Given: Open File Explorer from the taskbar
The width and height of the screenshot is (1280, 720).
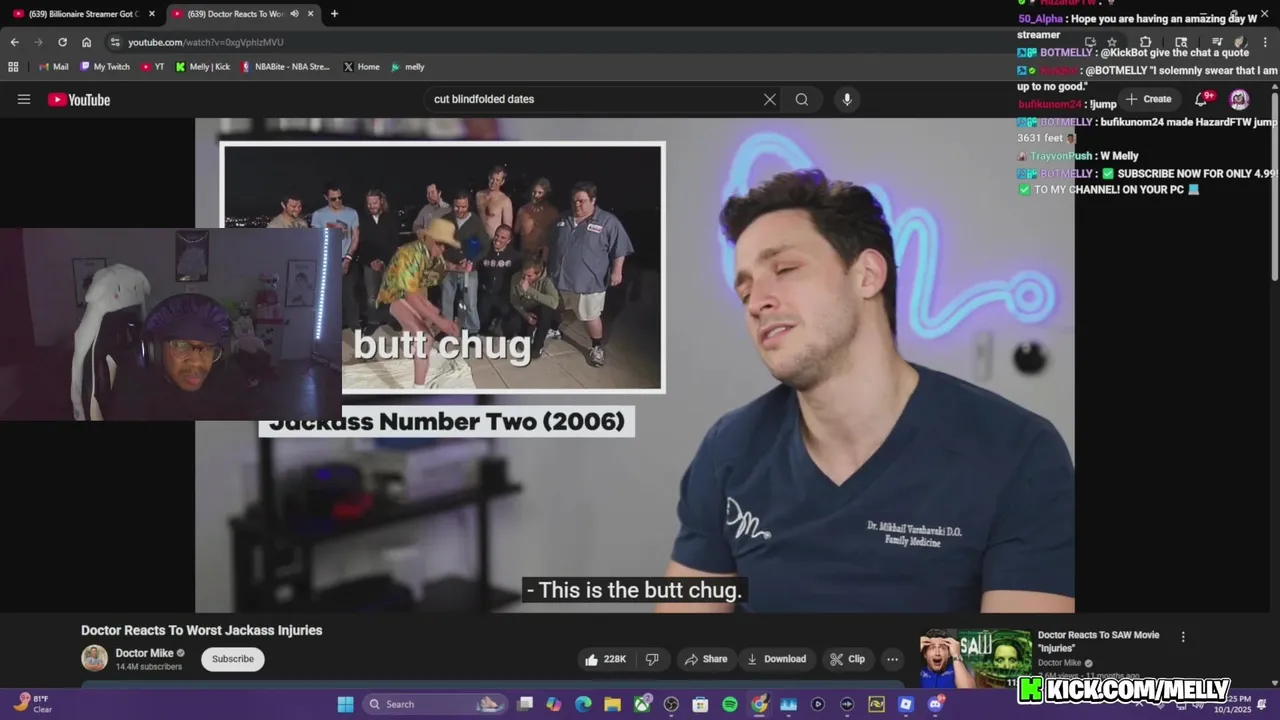Looking at the screenshot, I should pyautogui.click(x=612, y=704).
